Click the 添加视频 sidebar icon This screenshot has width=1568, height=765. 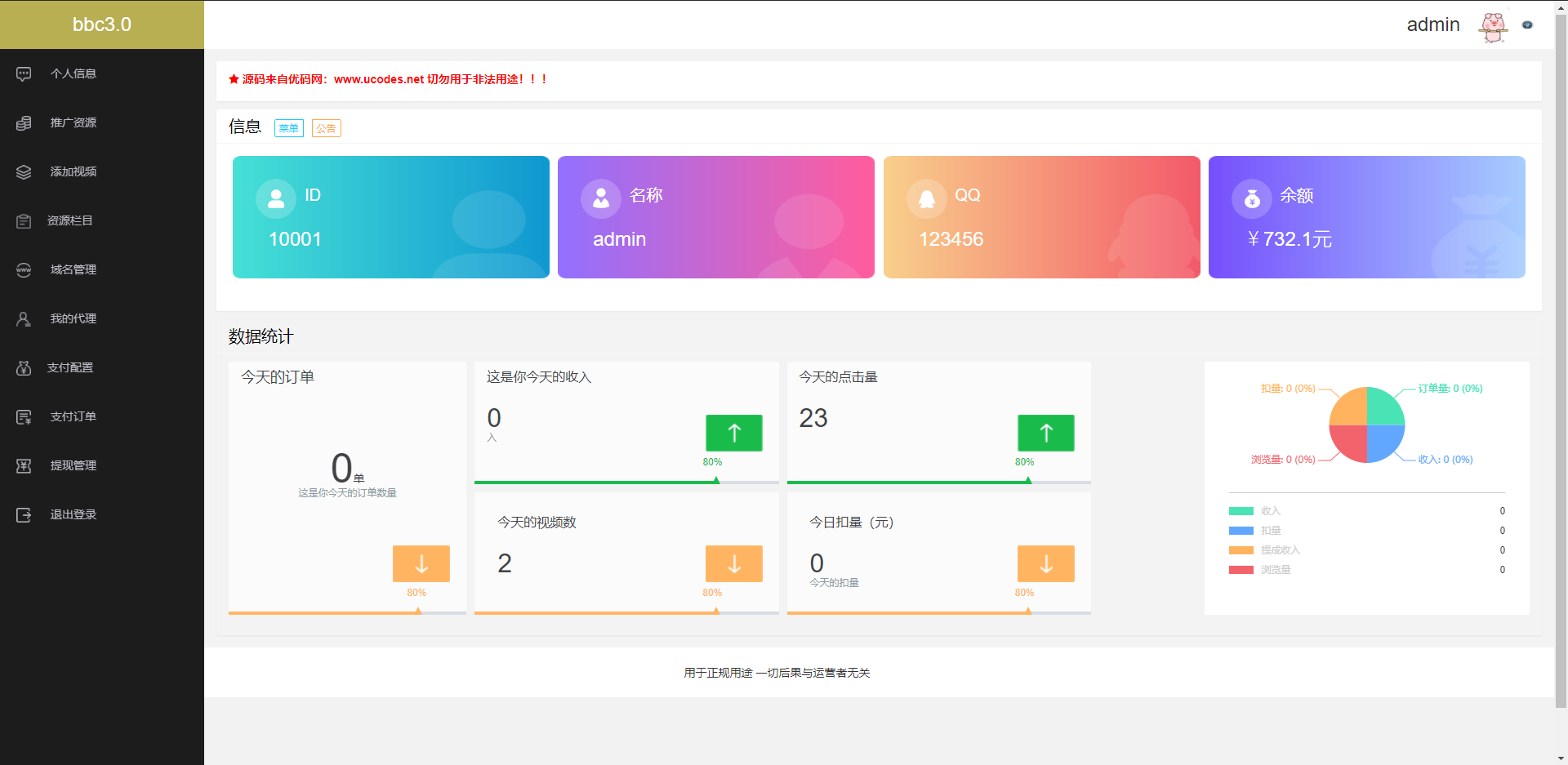coord(23,171)
